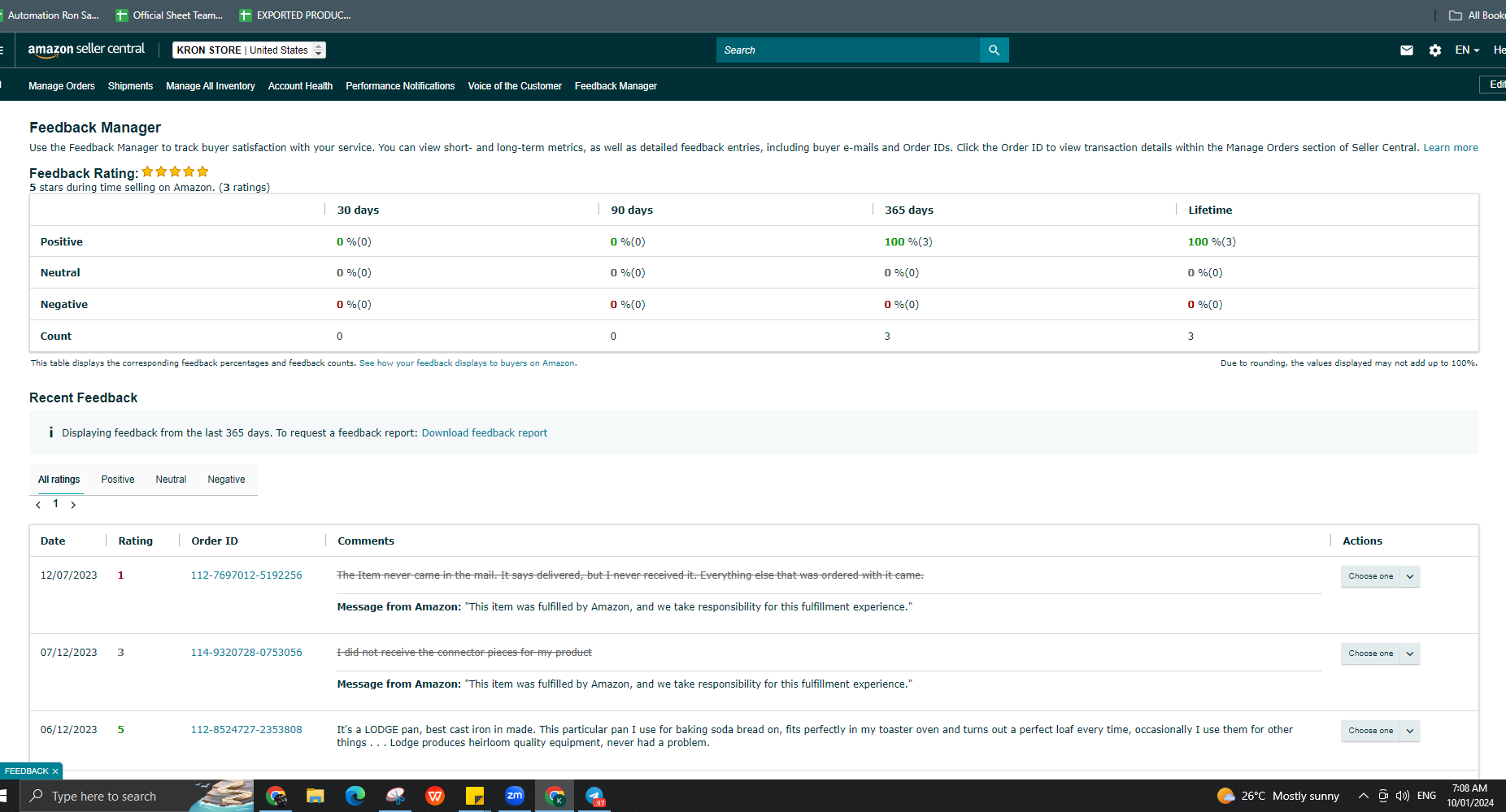Screen dimensions: 1506x812
Task: Click the 30 days count value 0
Action: click(340, 337)
